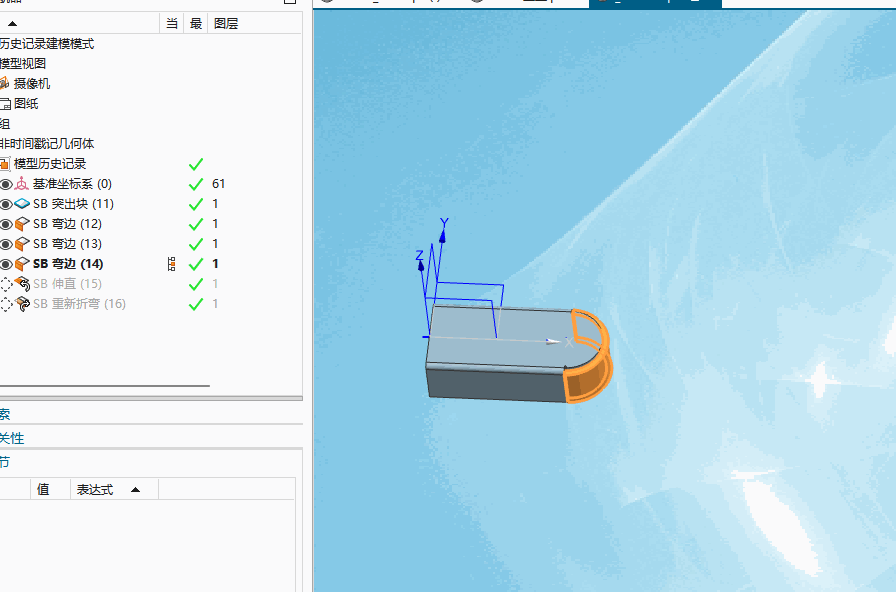Toggle the eye icon of SB 弯边 (14)
The image size is (896, 592).
click(x=6, y=265)
